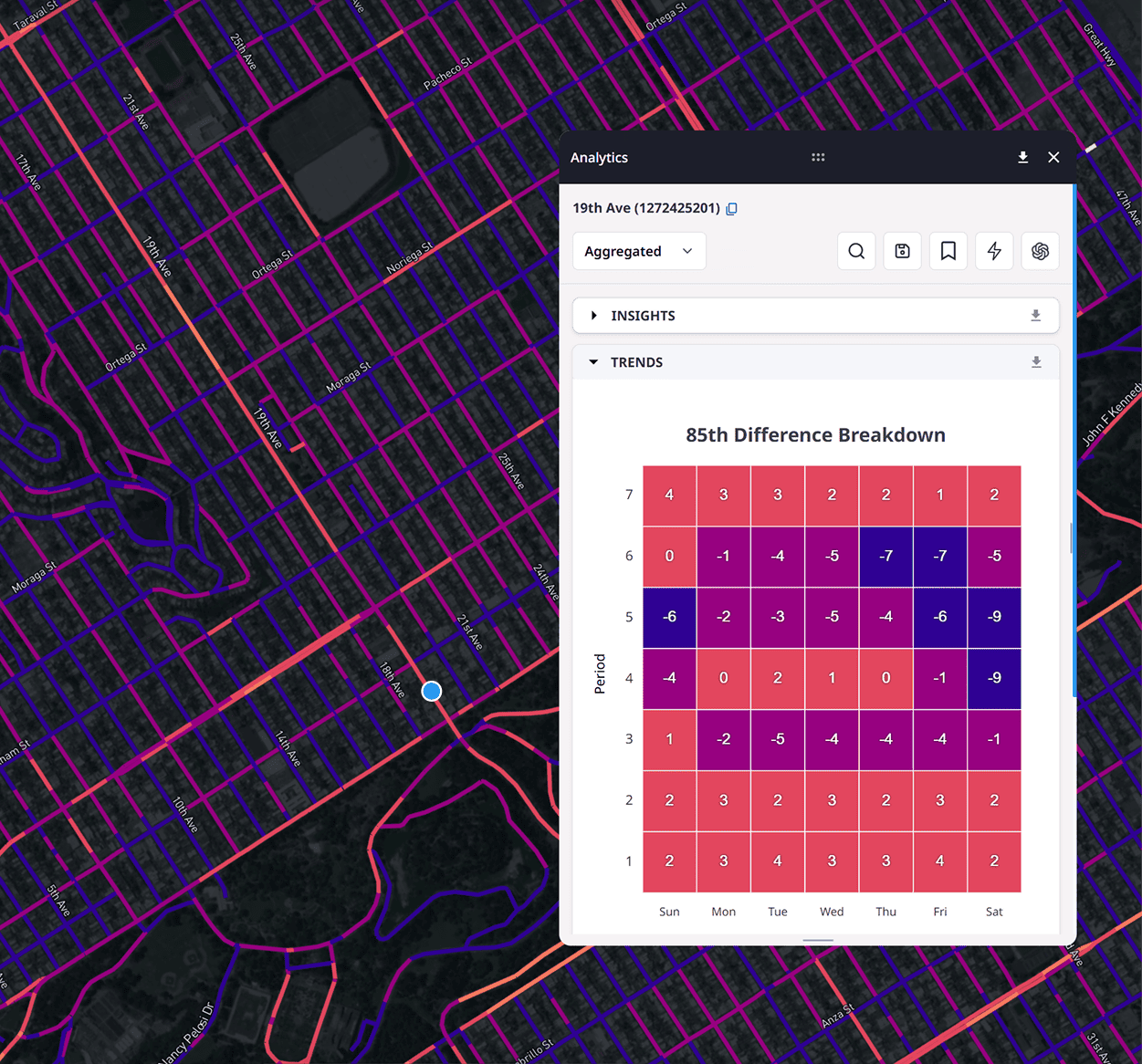Viewport: 1142px width, 1064px height.
Task: Select the Fri period 7 cell
Action: coord(940,495)
